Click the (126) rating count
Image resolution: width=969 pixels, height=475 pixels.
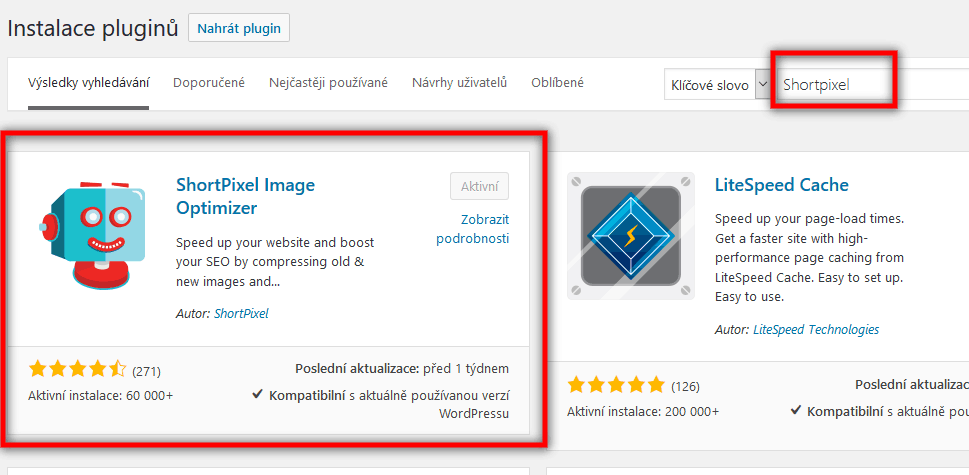(x=685, y=387)
